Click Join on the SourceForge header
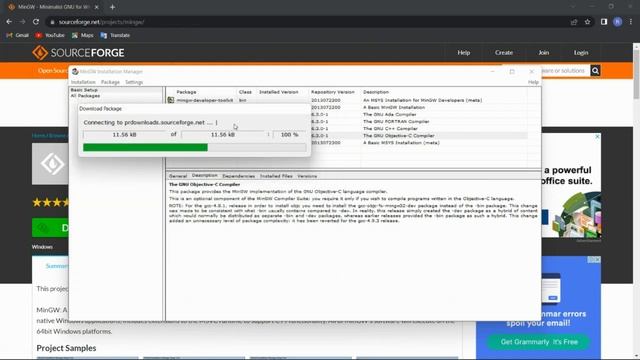640x360 pixels. (543, 53)
